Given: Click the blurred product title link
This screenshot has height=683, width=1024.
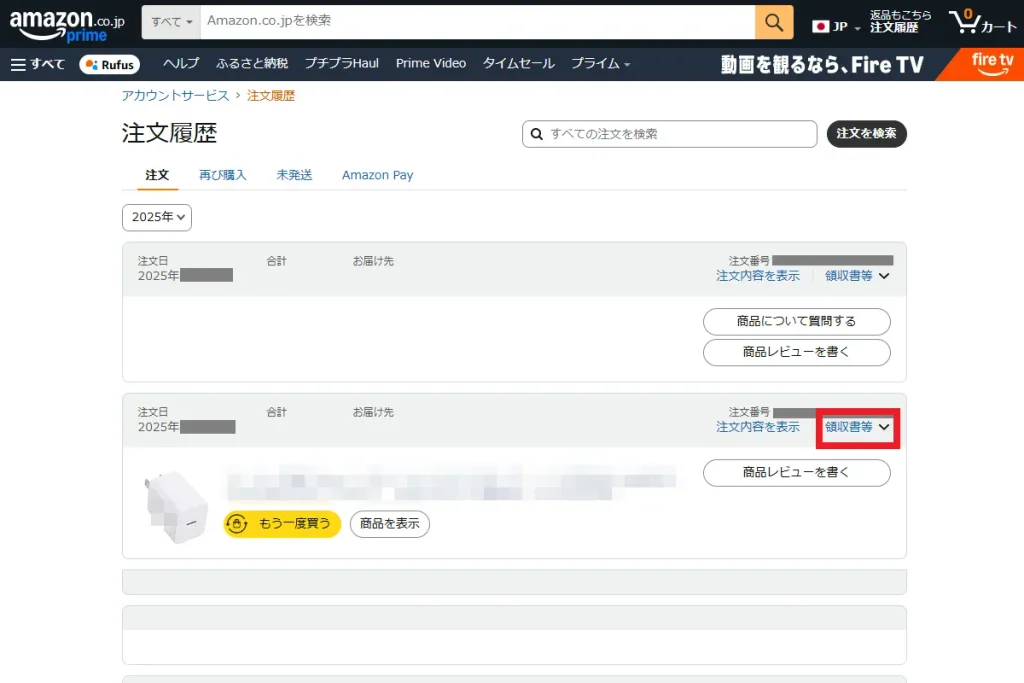Looking at the screenshot, I should [x=451, y=483].
